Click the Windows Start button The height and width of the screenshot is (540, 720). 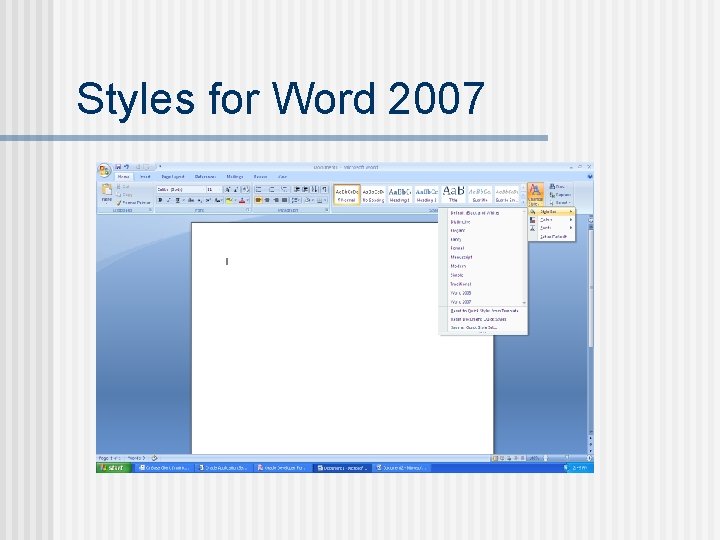point(114,467)
